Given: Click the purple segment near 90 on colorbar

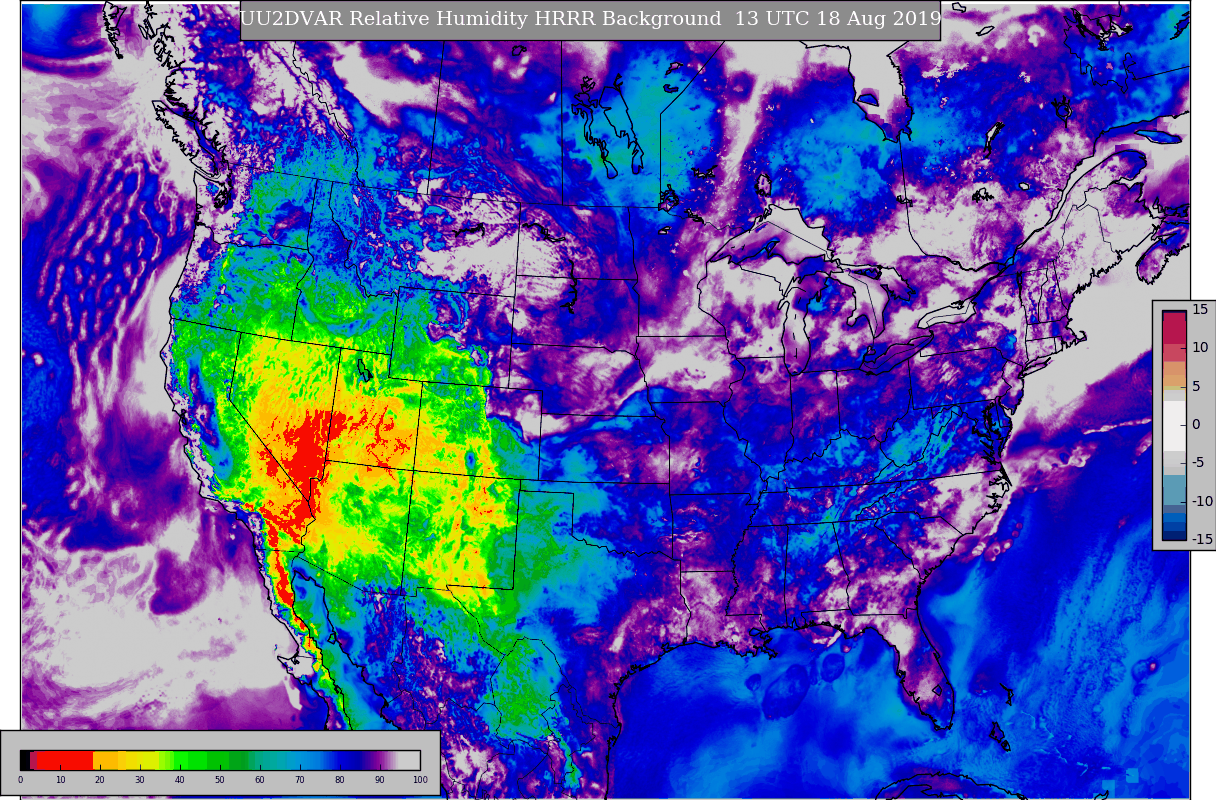Looking at the screenshot, I should [x=378, y=760].
